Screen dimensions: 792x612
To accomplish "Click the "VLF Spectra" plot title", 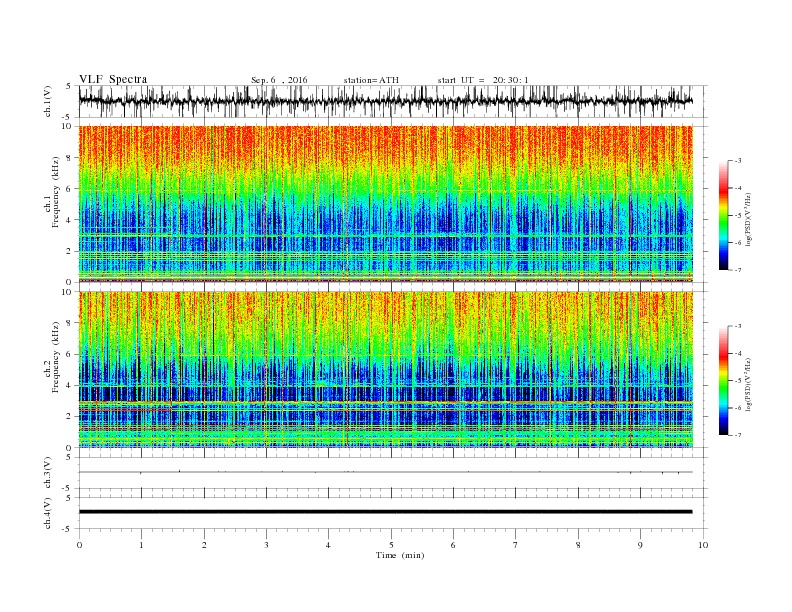I will click(x=113, y=79).
